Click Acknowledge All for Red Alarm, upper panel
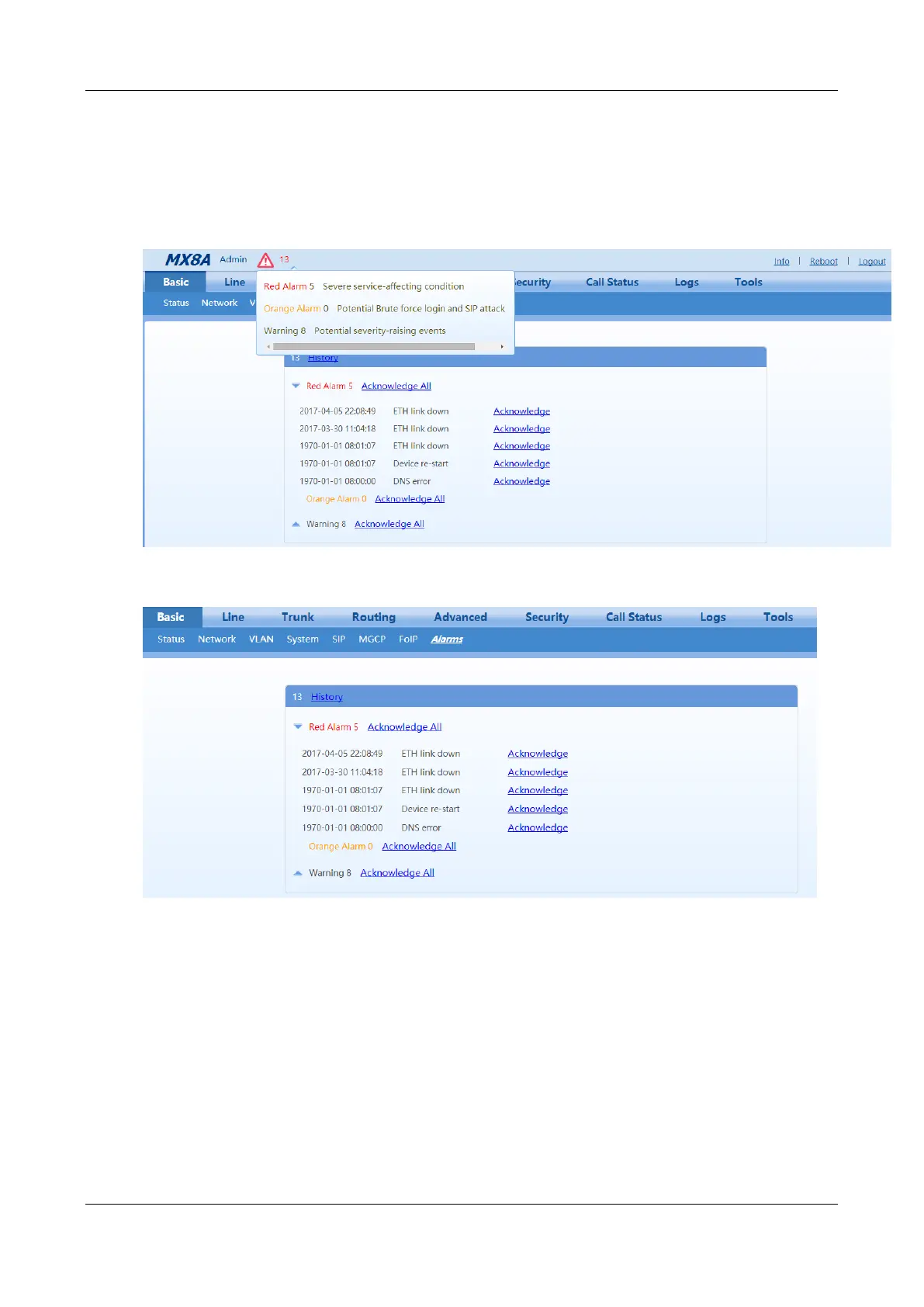 396,386
